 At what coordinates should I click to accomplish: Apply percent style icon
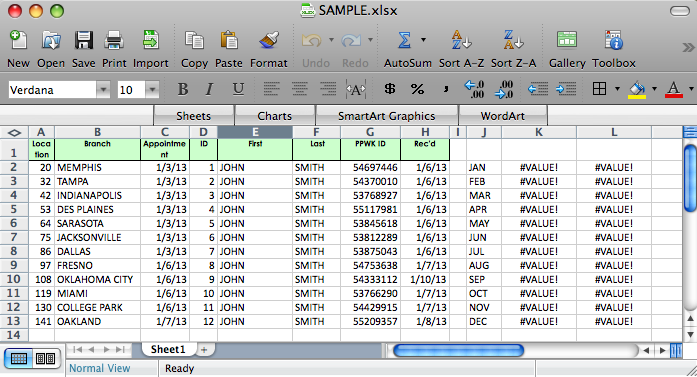tap(417, 89)
